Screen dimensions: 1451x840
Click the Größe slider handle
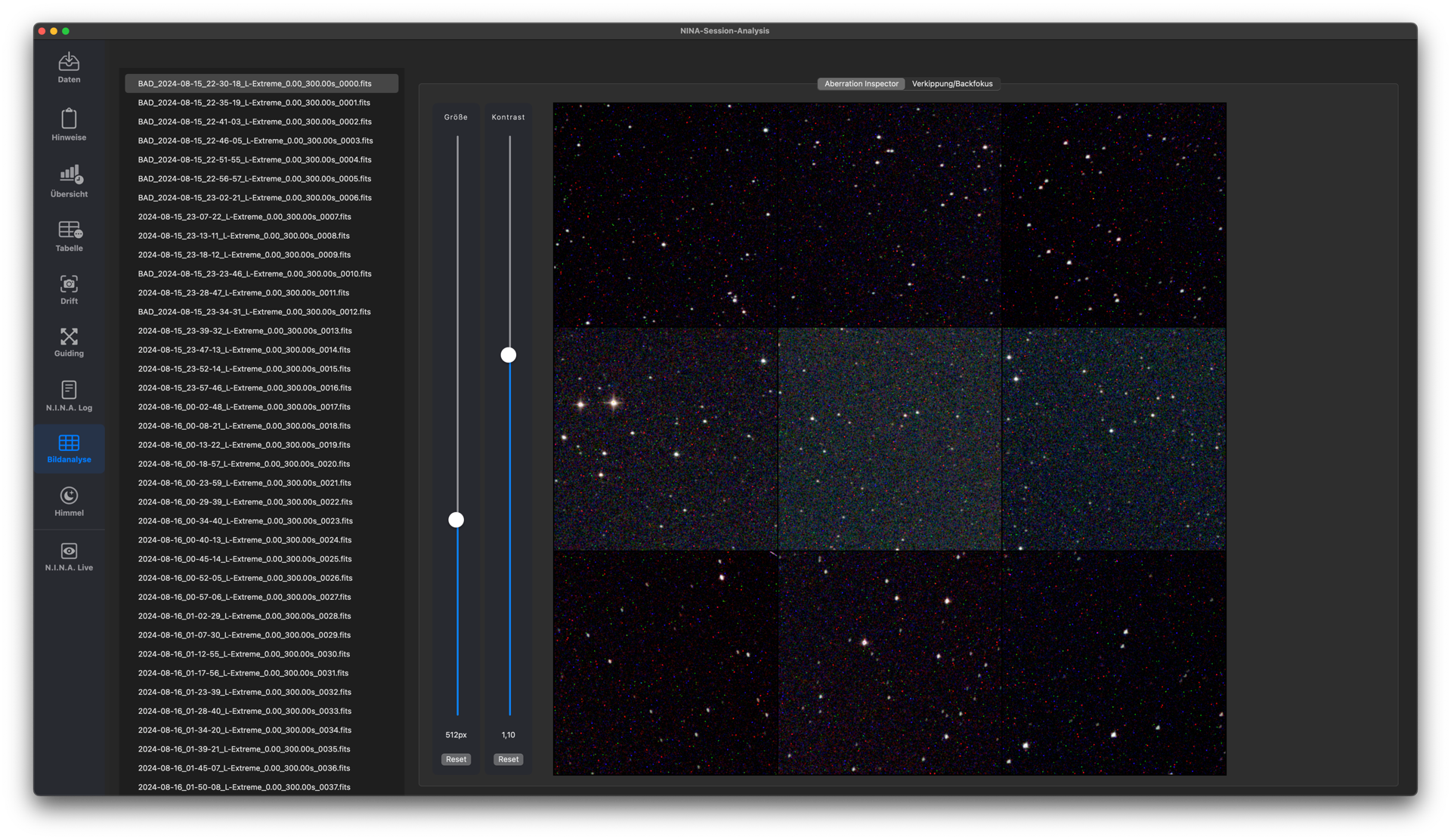click(x=456, y=520)
